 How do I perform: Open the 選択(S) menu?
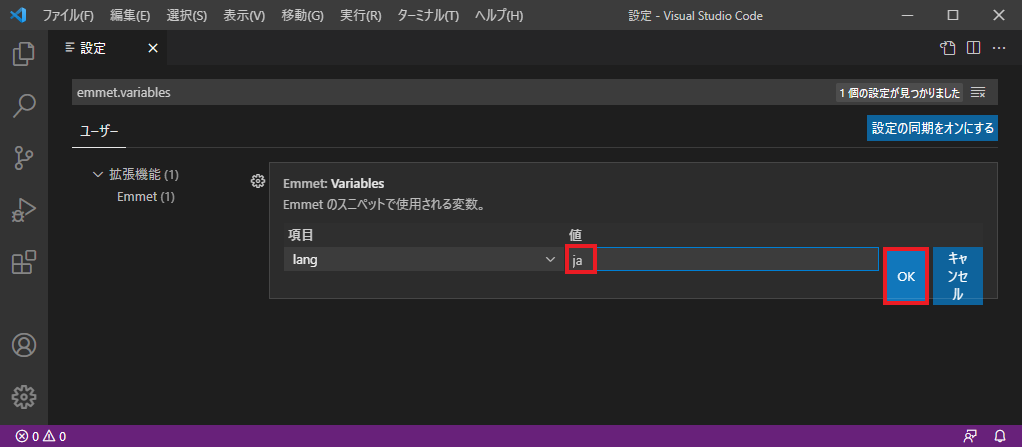point(186,15)
